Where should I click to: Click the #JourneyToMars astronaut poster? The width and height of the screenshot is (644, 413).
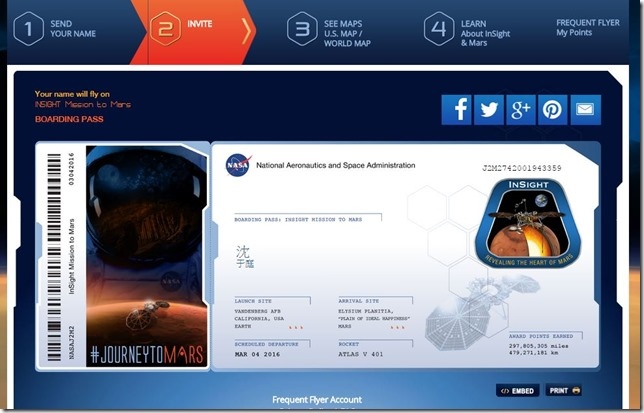point(147,256)
